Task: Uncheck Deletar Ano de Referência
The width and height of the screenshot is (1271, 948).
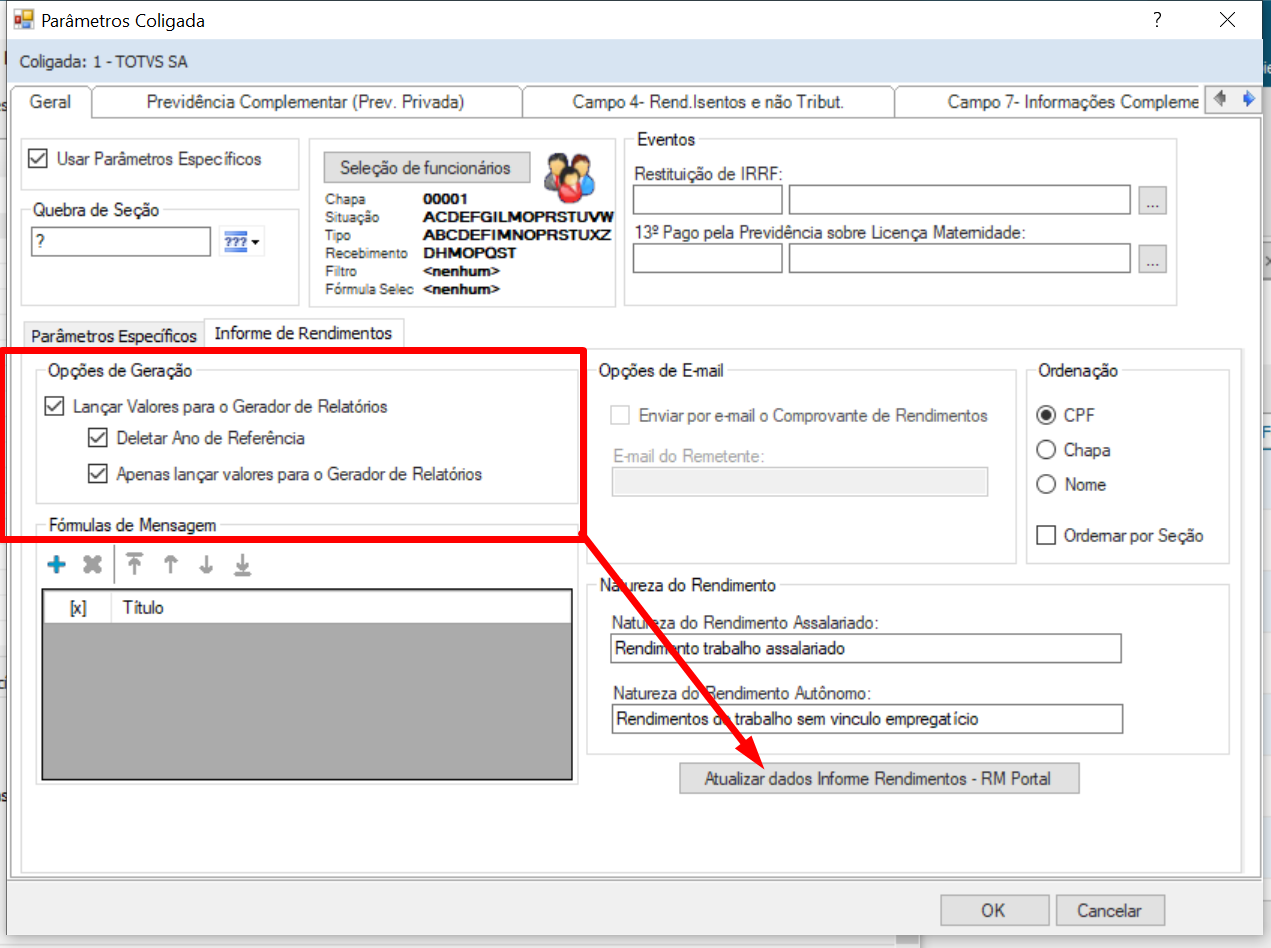Action: point(98,437)
